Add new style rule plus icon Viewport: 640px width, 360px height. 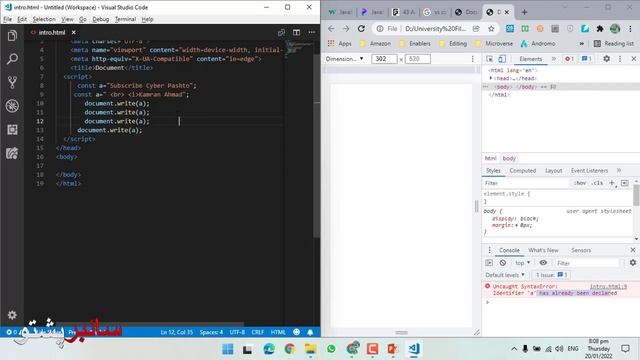pyautogui.click(x=612, y=183)
